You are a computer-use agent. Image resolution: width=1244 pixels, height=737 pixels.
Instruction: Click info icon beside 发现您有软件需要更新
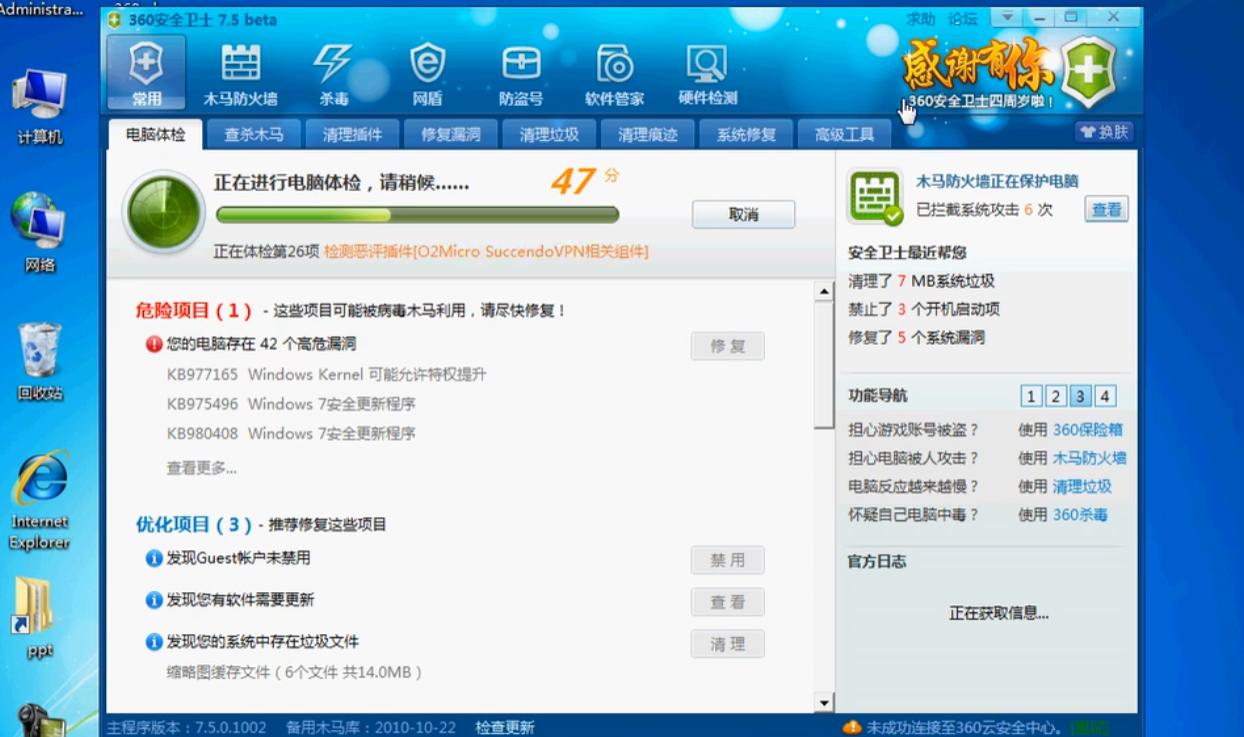tap(154, 600)
